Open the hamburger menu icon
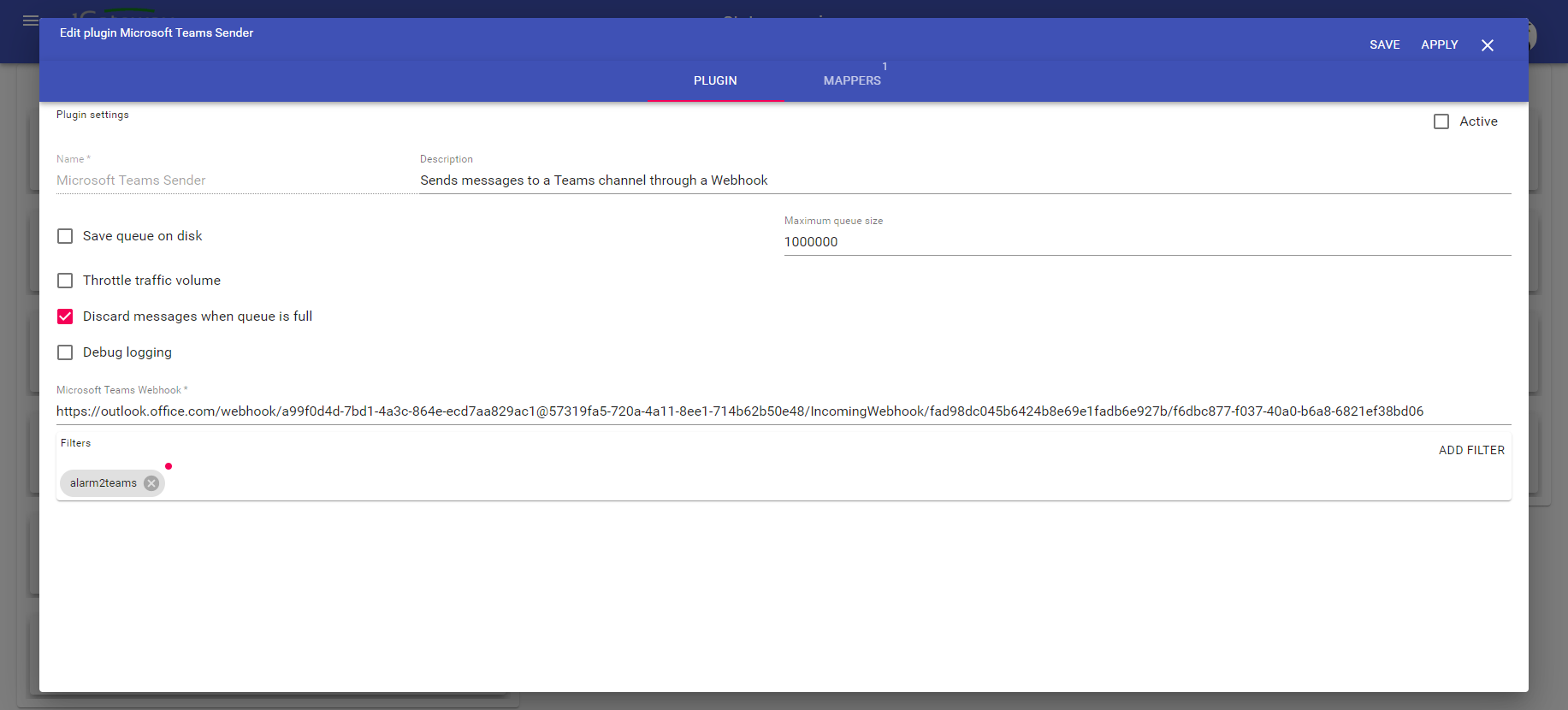Image resolution: width=1568 pixels, height=710 pixels. (31, 21)
